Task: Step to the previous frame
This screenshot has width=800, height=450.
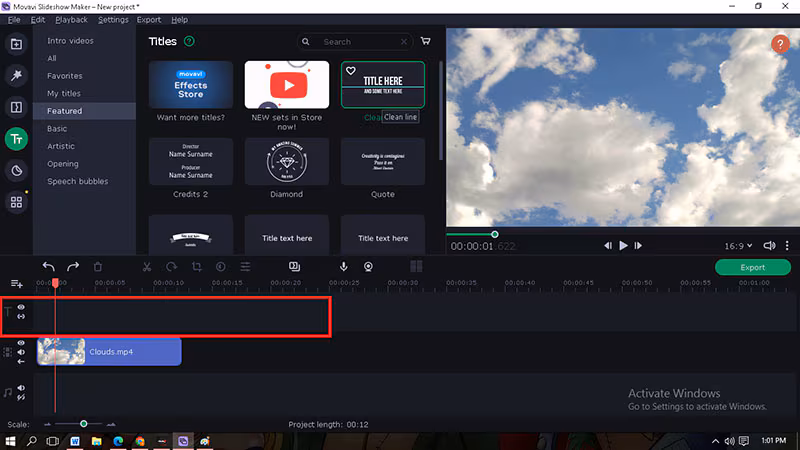Action: click(x=608, y=246)
